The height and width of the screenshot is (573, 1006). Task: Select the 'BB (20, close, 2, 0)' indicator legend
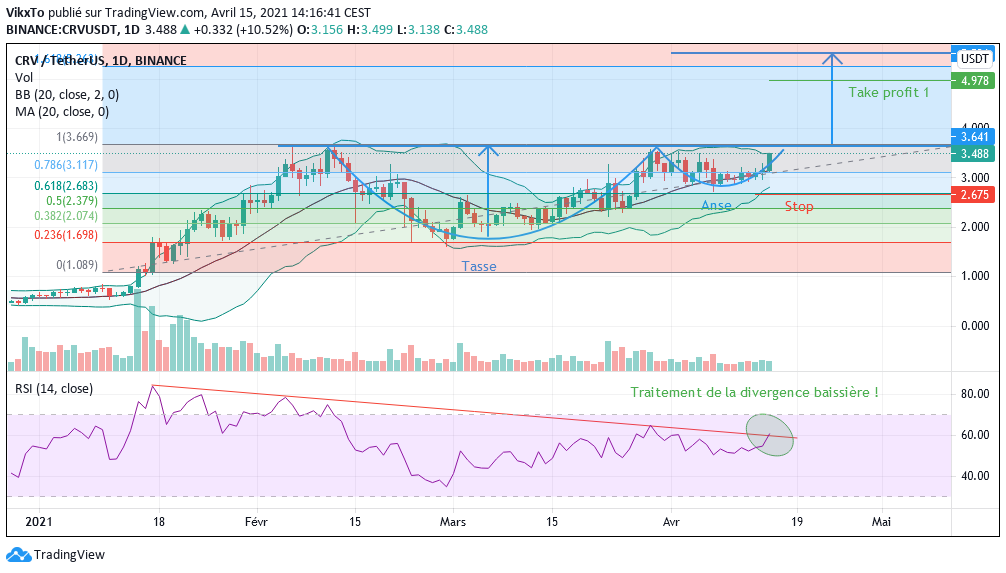(x=67, y=95)
